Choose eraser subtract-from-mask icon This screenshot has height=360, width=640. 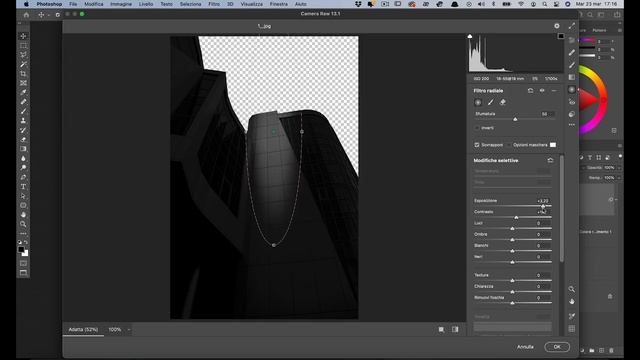tap(503, 102)
